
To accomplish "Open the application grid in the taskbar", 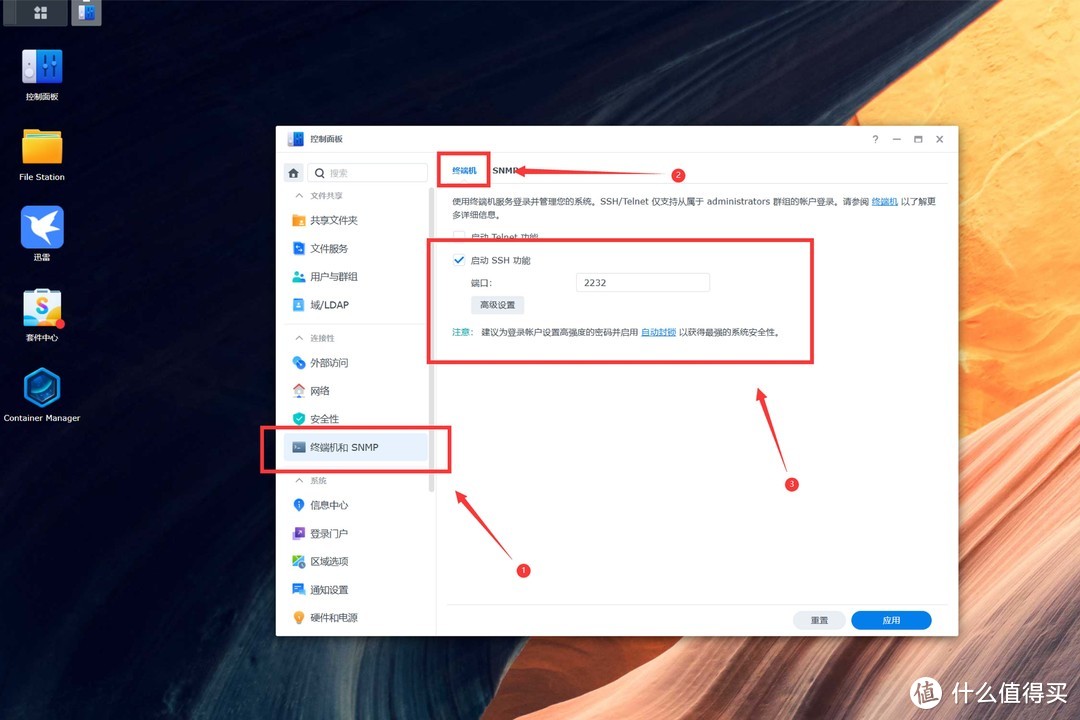I will click(x=38, y=13).
